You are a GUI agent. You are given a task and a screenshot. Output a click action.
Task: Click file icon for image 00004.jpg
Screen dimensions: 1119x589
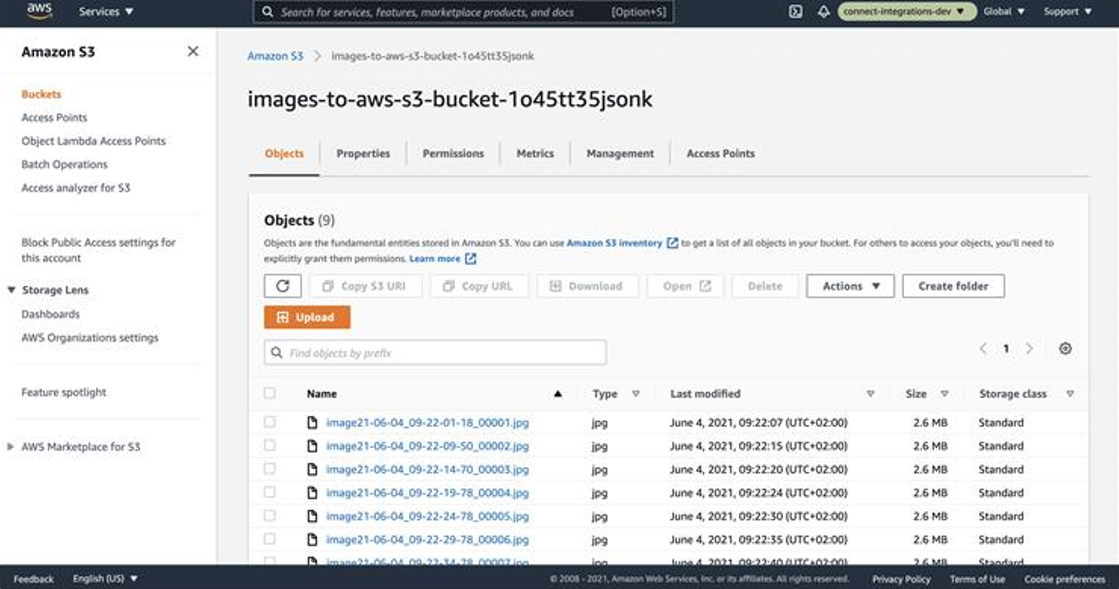(312, 493)
